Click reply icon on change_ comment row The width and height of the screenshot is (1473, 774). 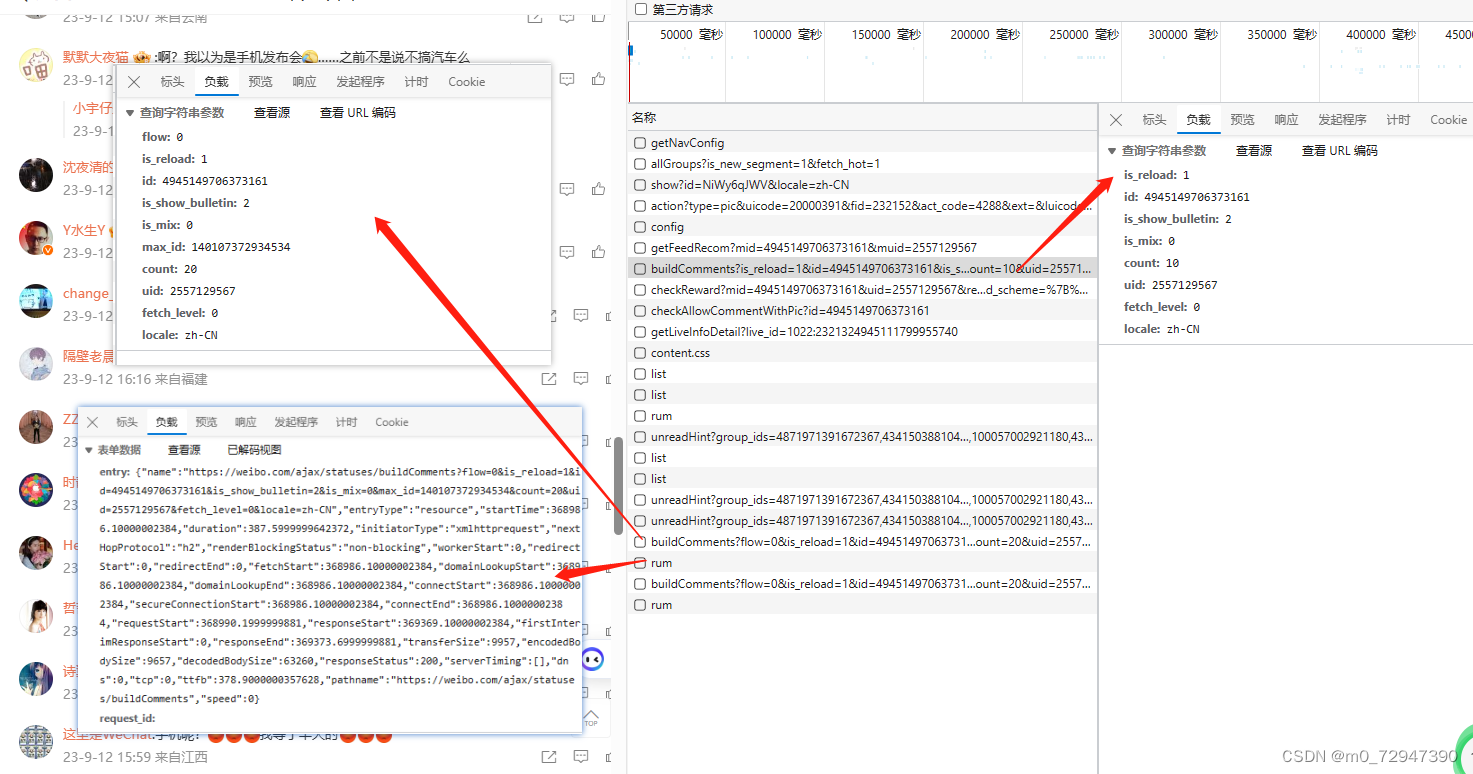pos(581,316)
